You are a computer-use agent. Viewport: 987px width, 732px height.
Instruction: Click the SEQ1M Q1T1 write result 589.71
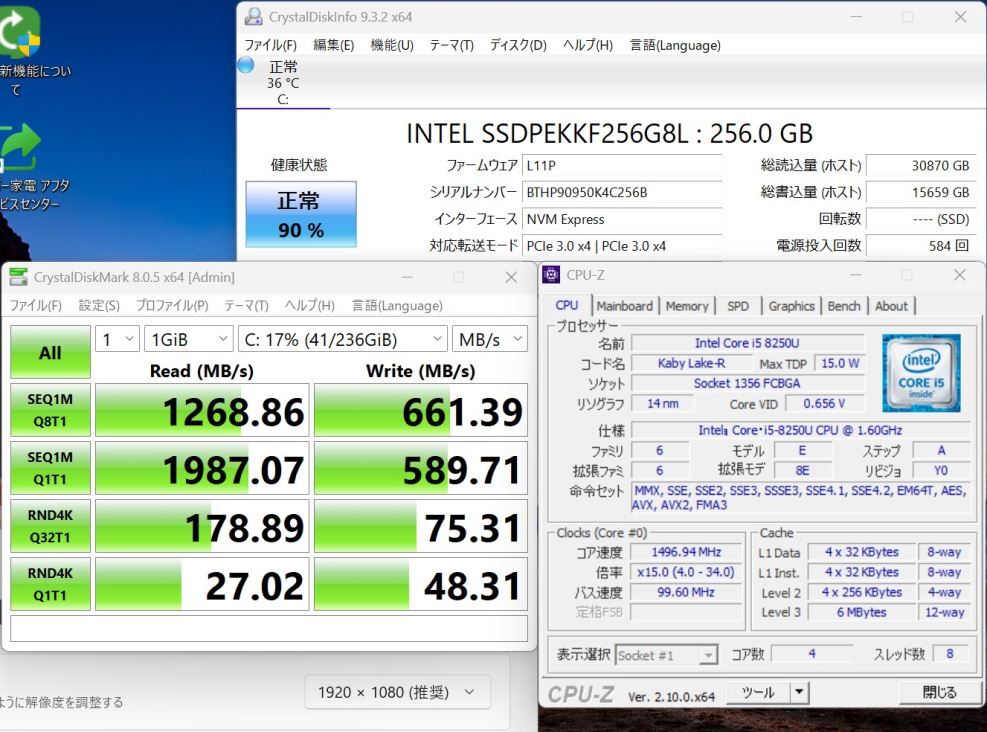(420, 468)
